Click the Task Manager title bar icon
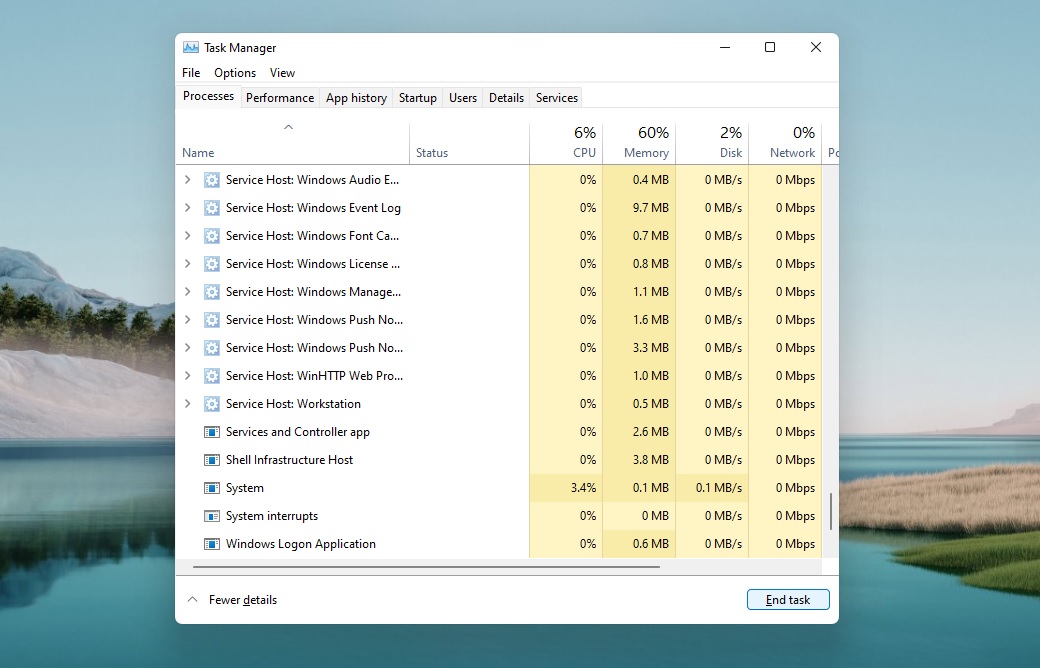 (191, 48)
